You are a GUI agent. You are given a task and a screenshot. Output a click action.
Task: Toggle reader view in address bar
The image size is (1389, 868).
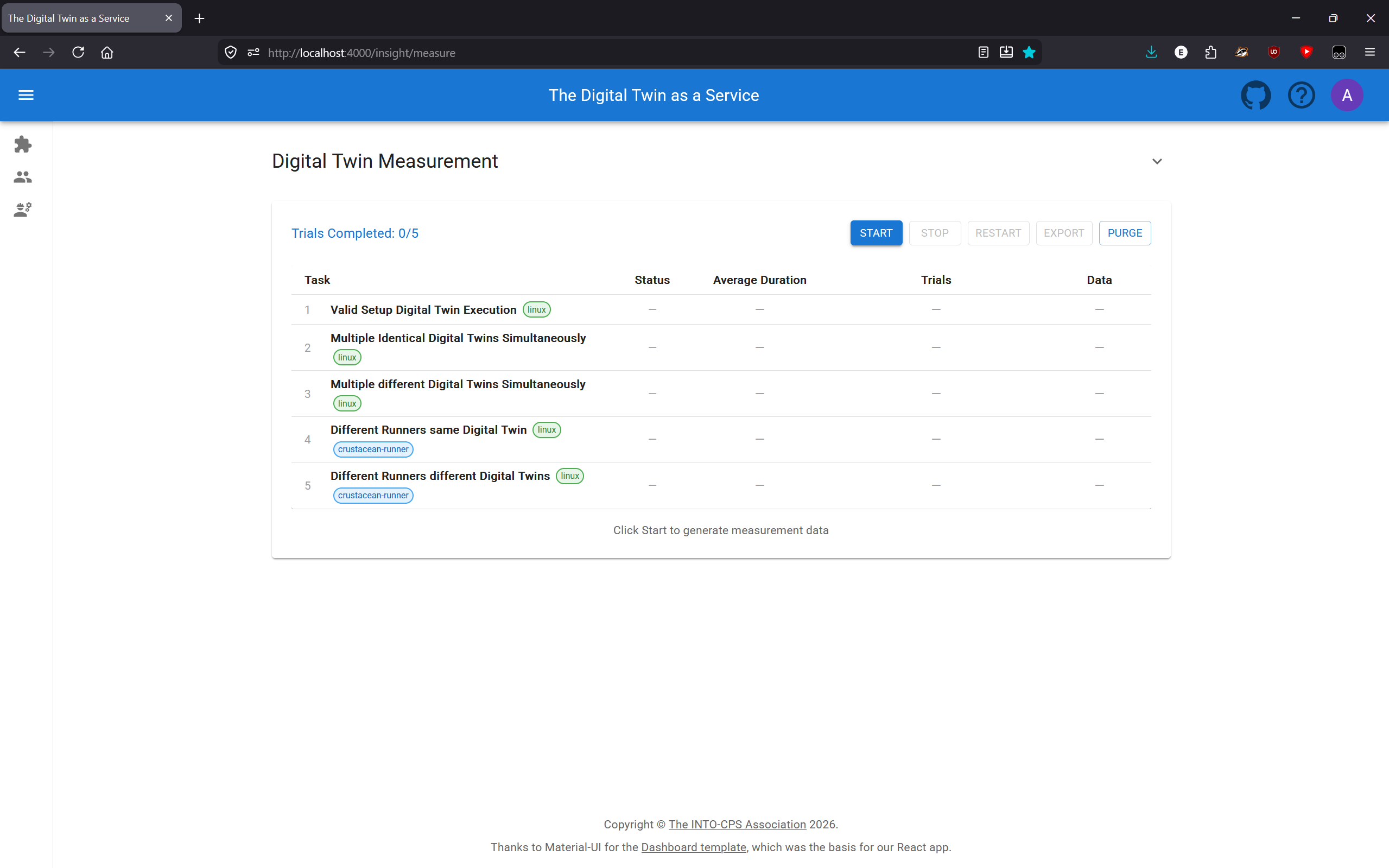coord(983,53)
